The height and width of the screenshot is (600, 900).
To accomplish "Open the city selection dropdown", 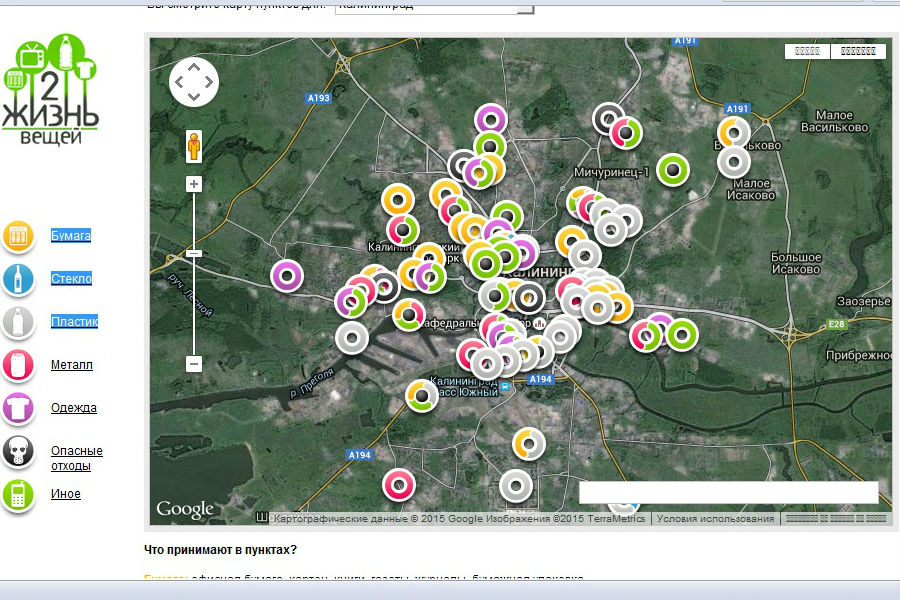I will tap(434, 6).
